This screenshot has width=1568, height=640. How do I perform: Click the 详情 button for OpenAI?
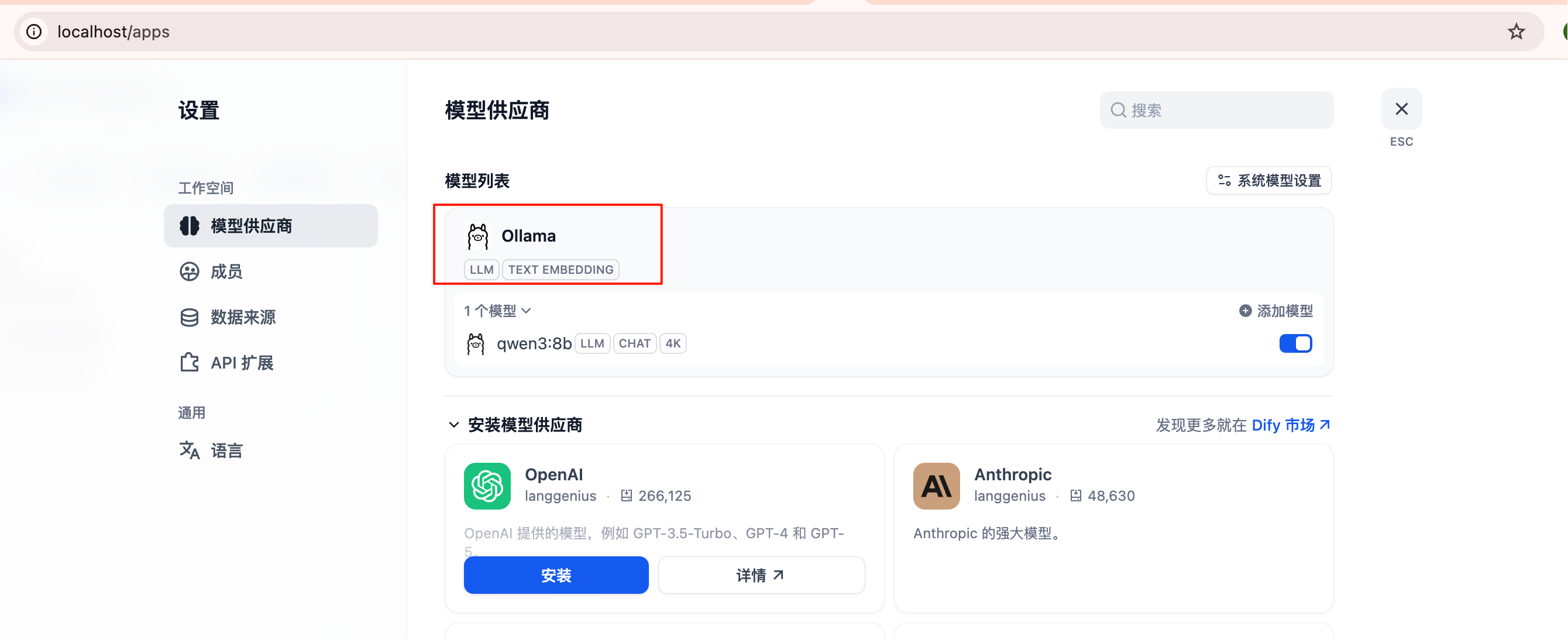tap(761, 574)
